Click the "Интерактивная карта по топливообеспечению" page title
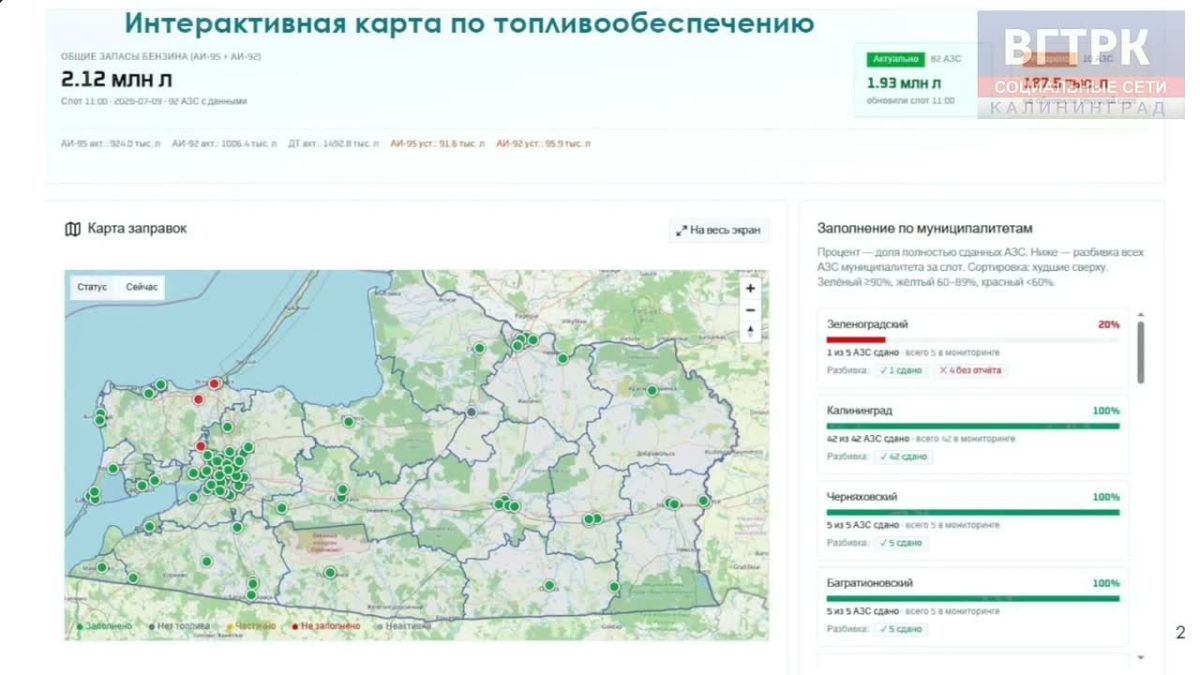This screenshot has width=1200, height=675. pyautogui.click(x=469, y=23)
